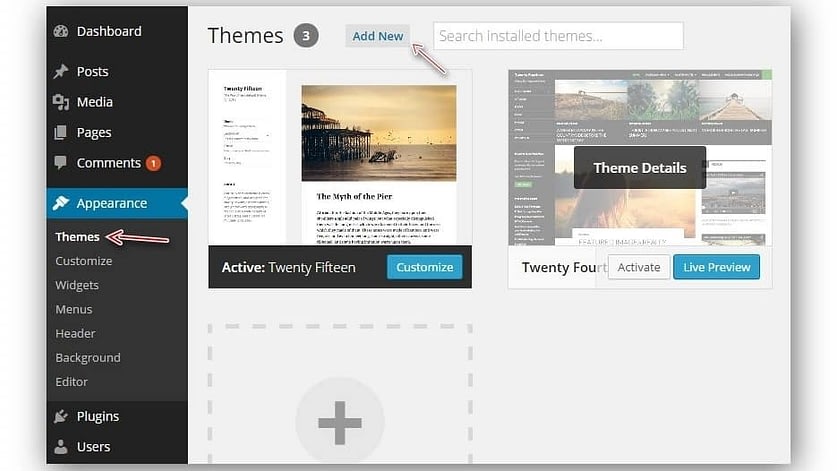This screenshot has width=837, height=471.
Task: Open the Menus submenu item
Action: 74,309
